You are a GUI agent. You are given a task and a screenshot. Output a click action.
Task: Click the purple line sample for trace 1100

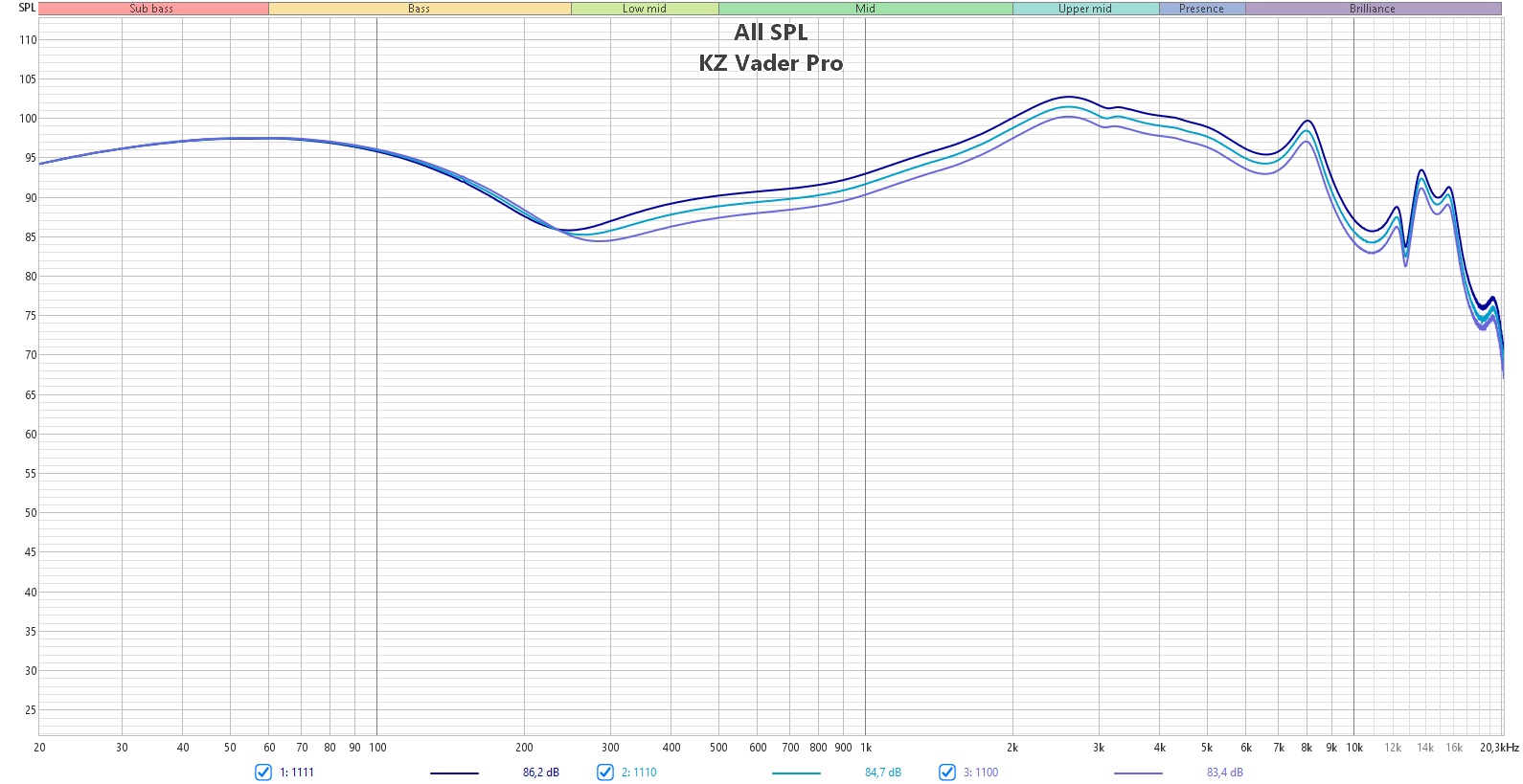click(1138, 773)
